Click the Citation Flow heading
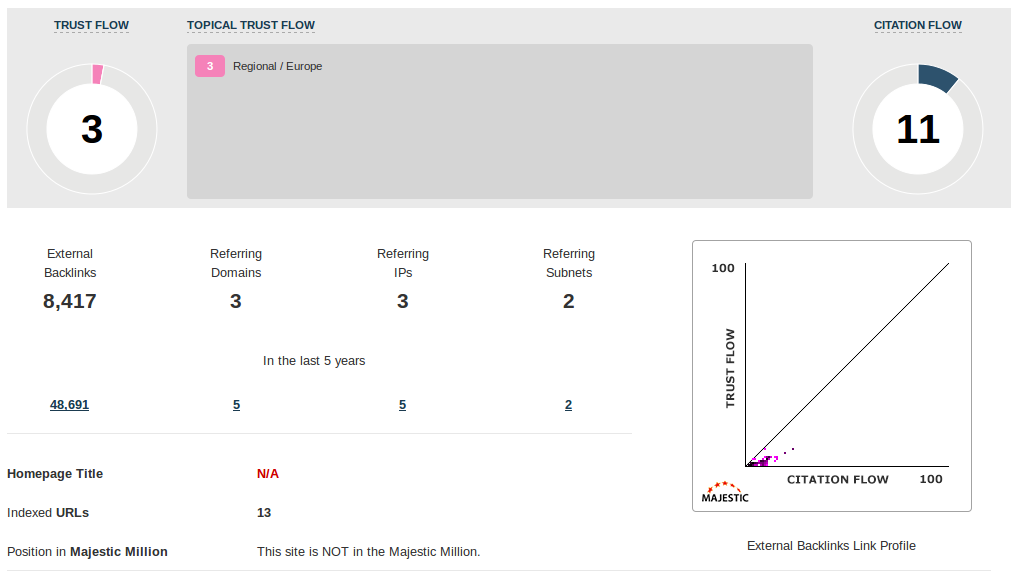This screenshot has height=574, width=1024. click(917, 25)
